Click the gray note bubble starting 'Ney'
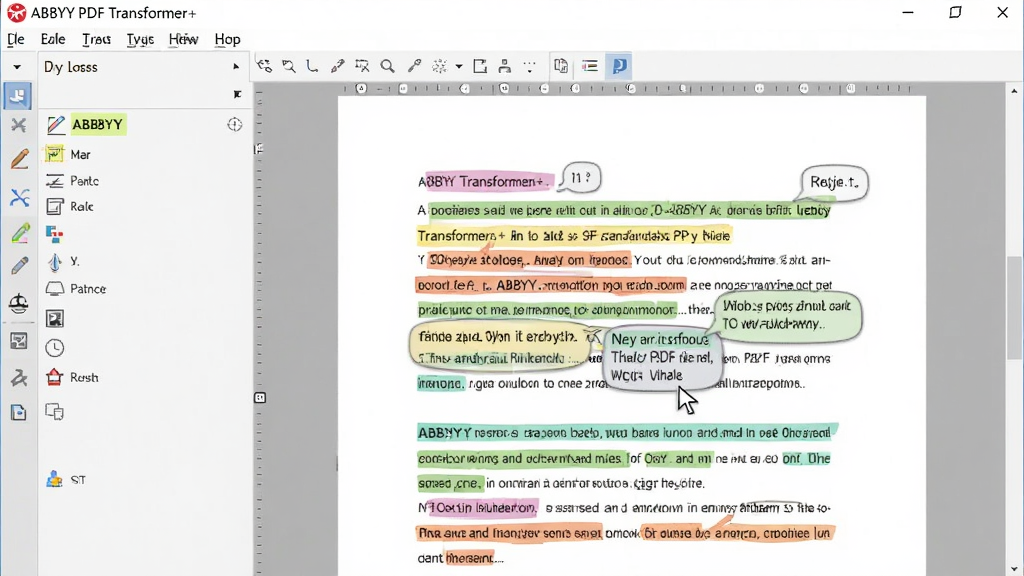 point(662,357)
